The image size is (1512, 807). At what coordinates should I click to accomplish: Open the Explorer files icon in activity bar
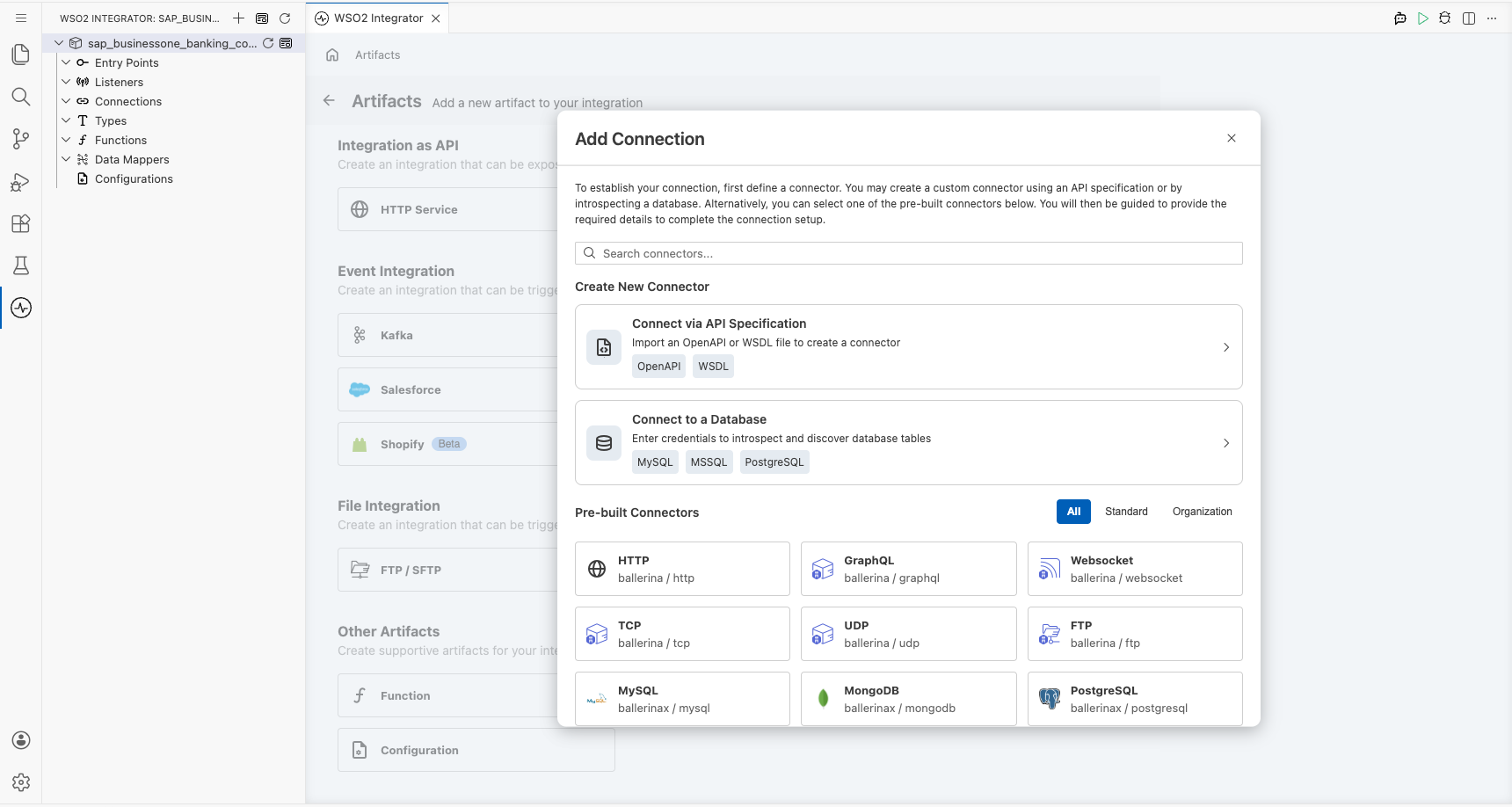point(21,55)
